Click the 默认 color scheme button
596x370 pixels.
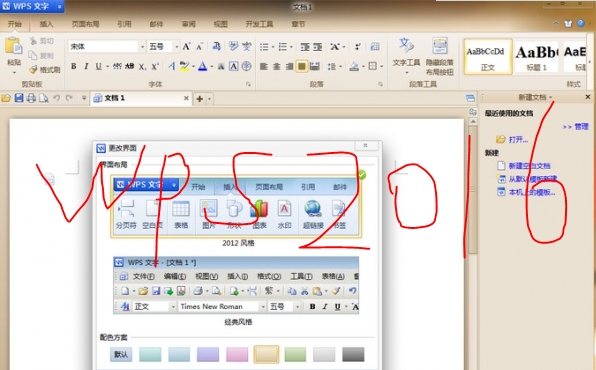(121, 354)
